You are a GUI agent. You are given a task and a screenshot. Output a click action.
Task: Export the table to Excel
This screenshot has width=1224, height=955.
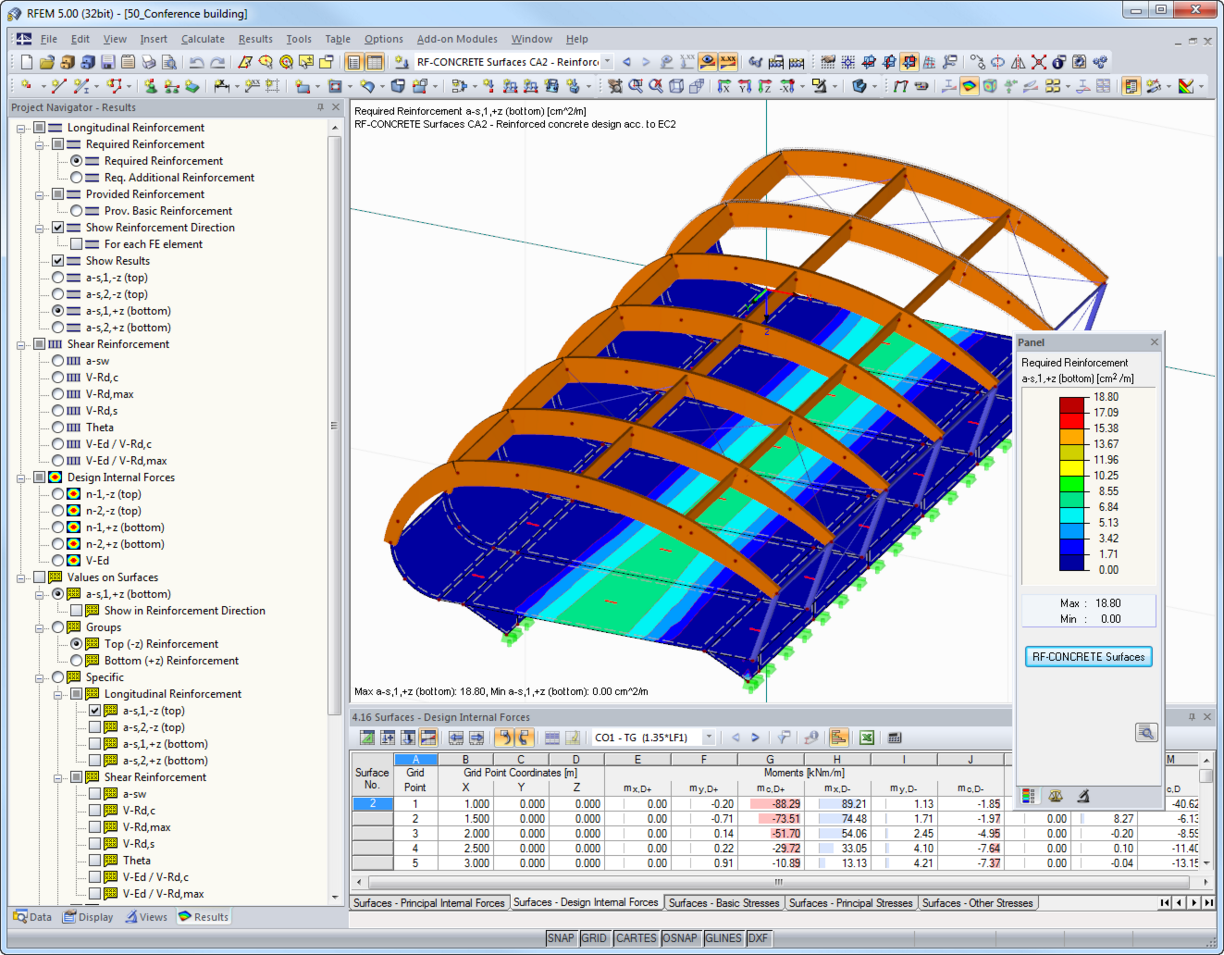[867, 737]
